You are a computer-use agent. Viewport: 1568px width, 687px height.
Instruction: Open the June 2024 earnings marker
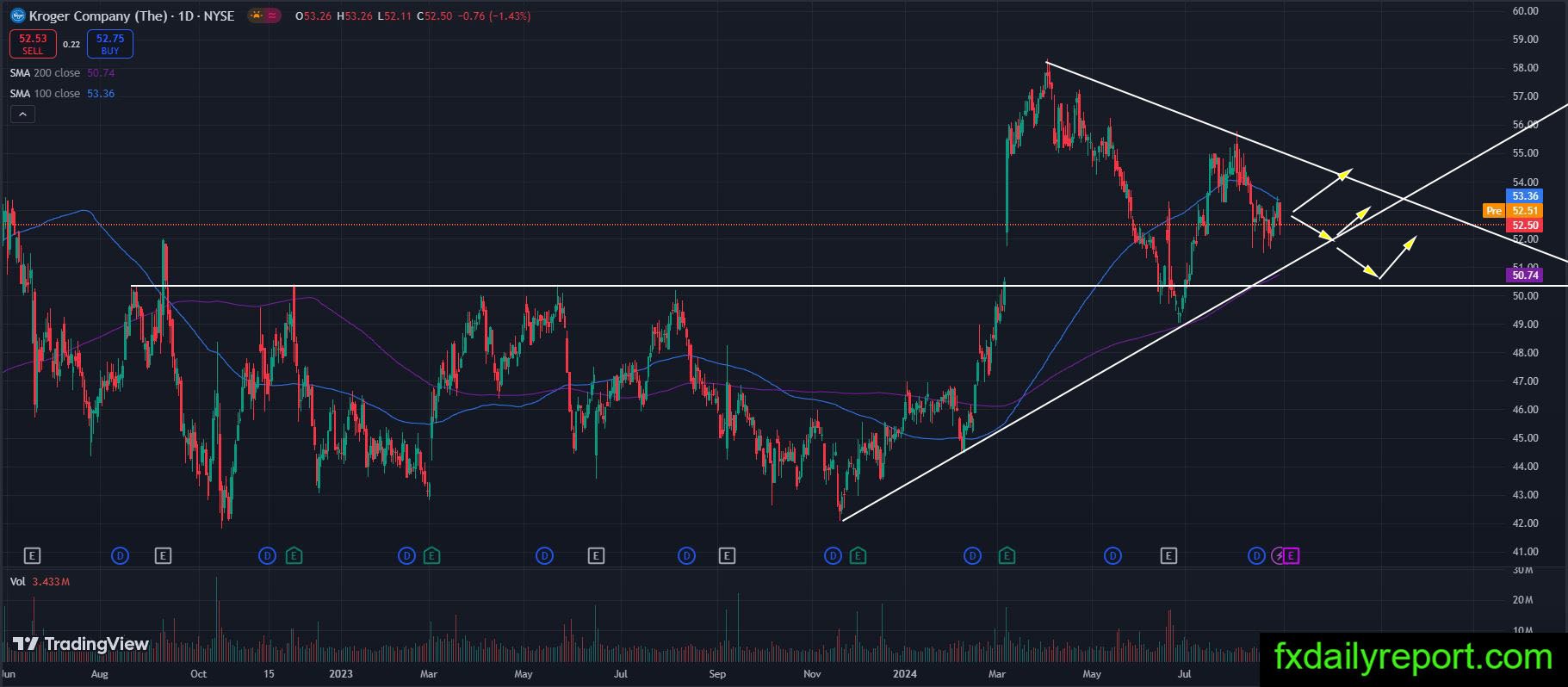(1168, 556)
